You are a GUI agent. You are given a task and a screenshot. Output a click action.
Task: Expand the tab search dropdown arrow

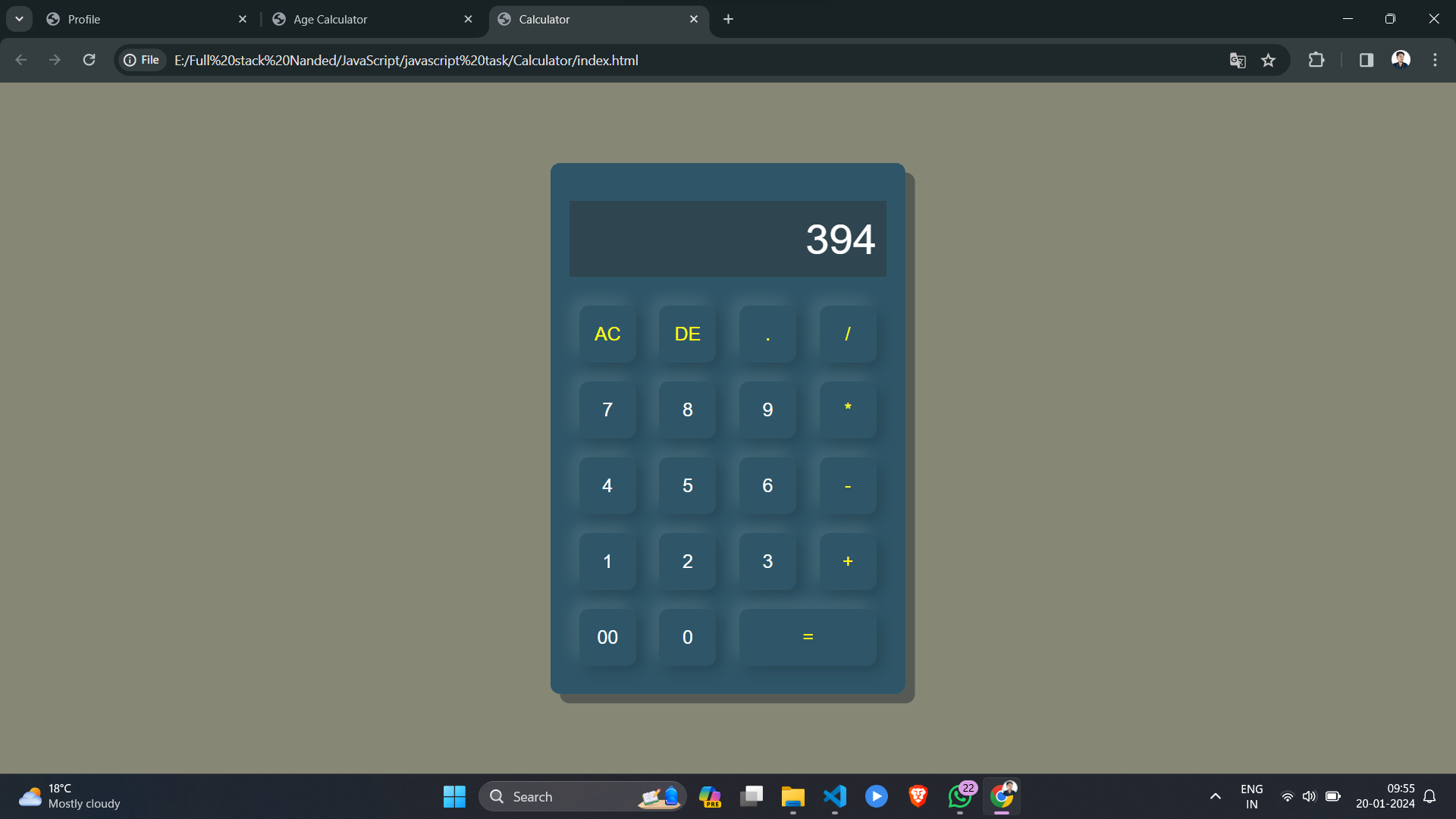coord(19,19)
